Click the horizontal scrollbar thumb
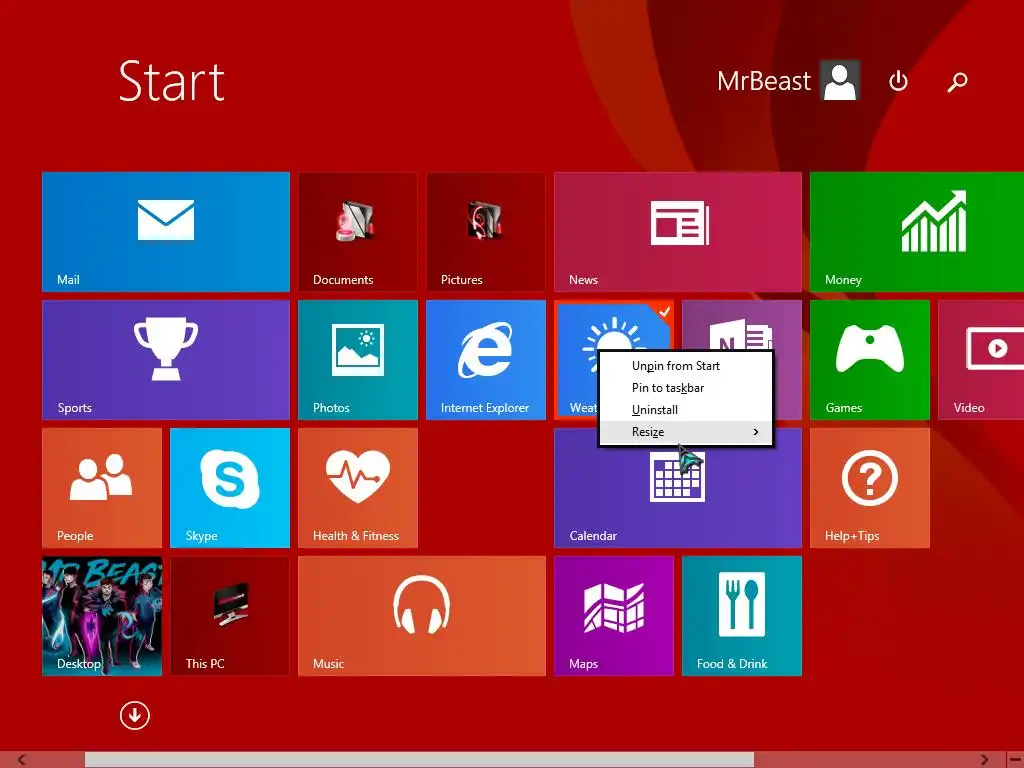 (x=419, y=760)
